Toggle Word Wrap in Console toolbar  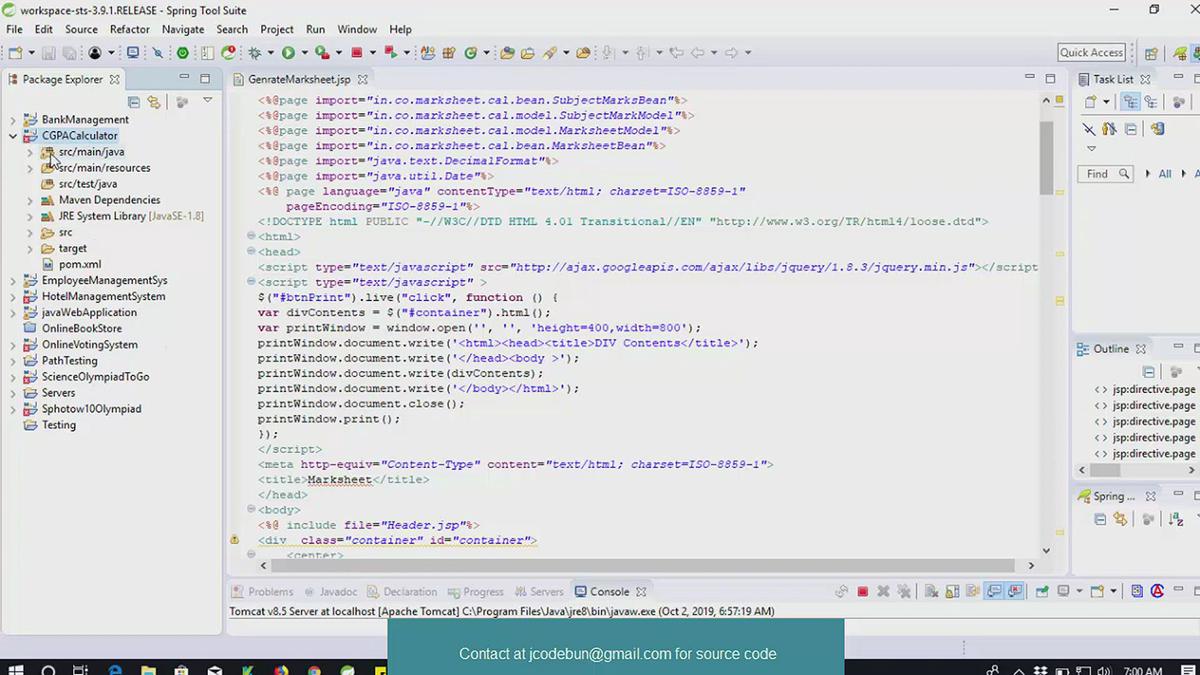972,591
